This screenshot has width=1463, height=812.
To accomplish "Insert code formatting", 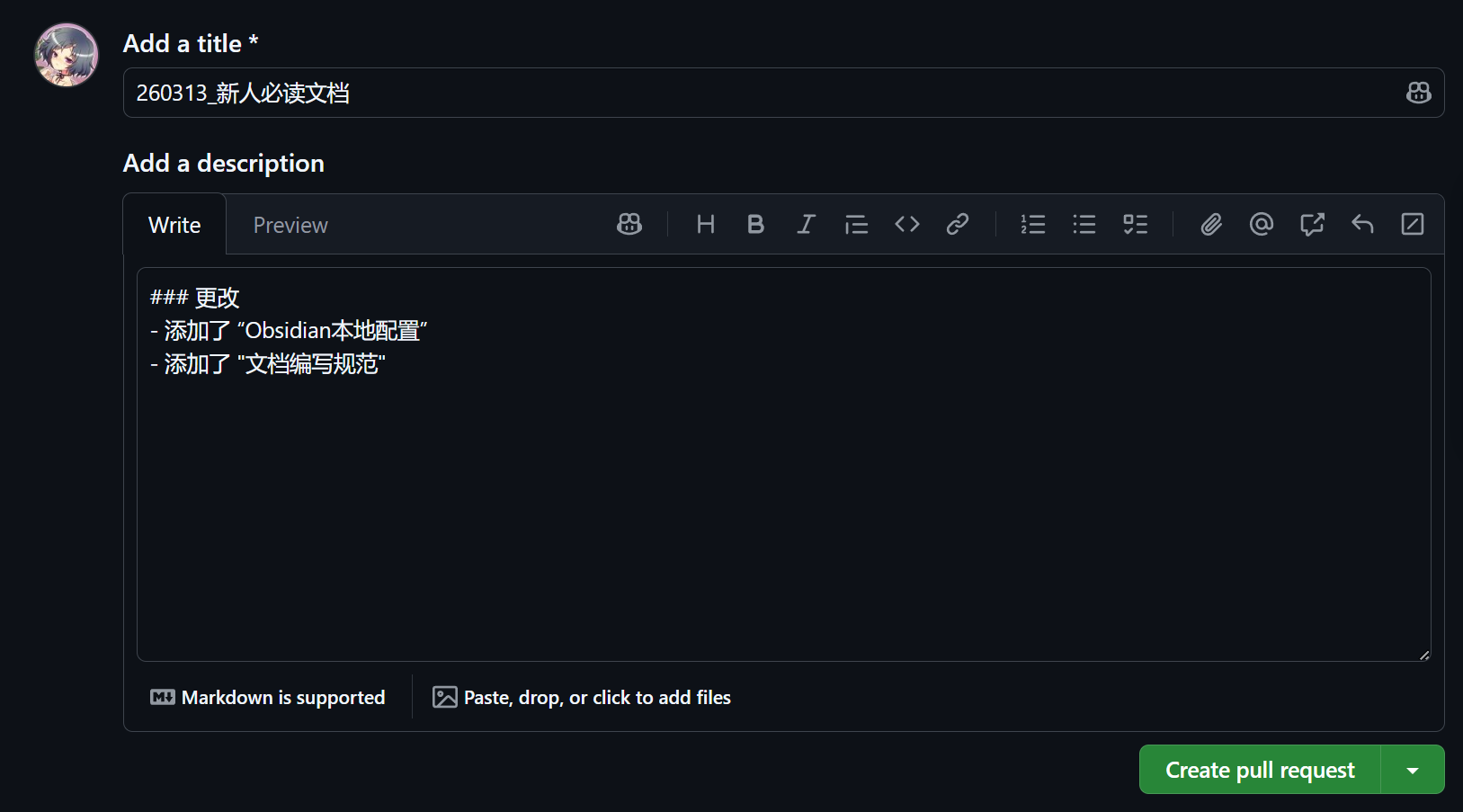I will [x=906, y=224].
